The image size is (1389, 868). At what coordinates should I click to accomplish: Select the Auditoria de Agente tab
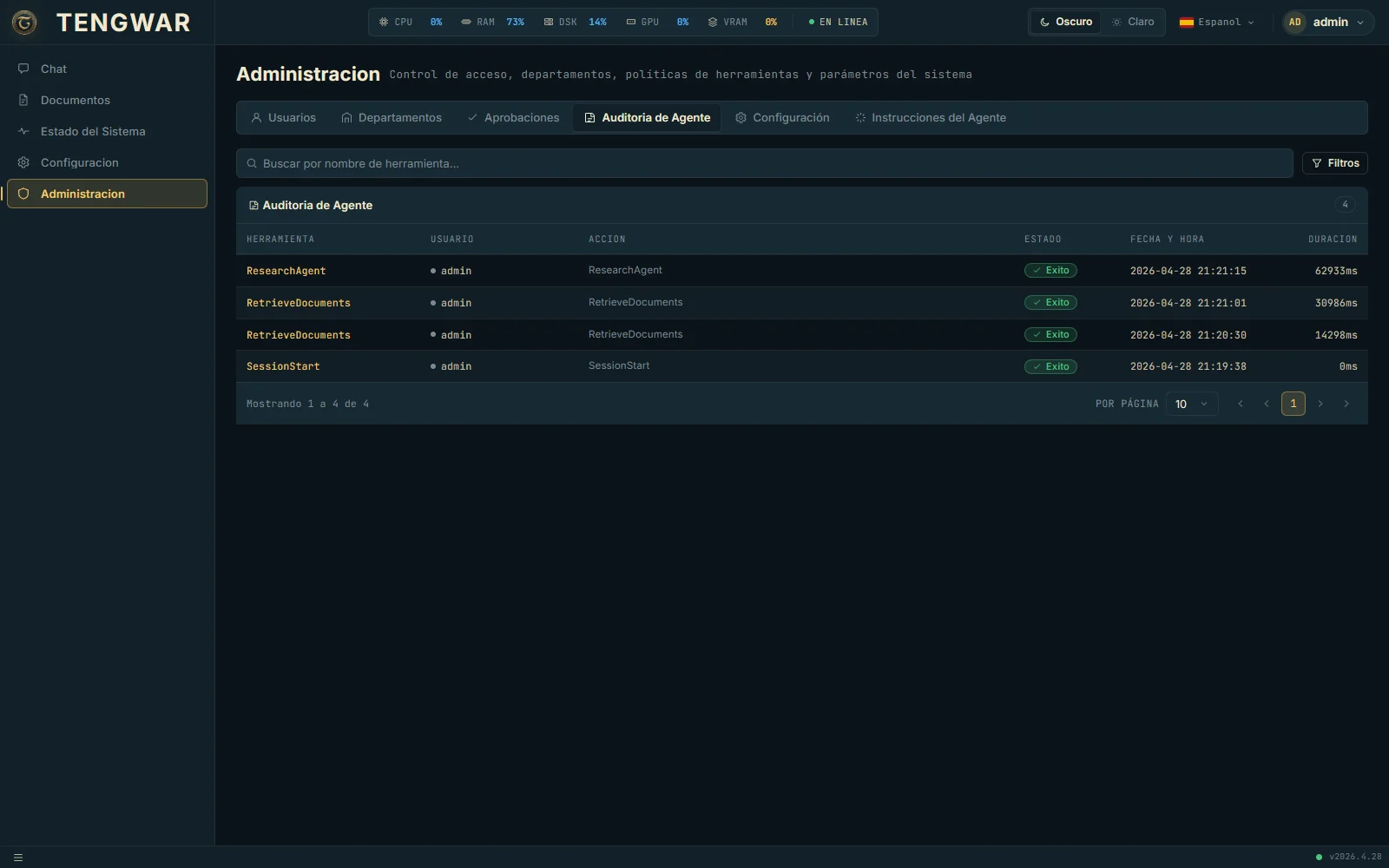pos(647,117)
